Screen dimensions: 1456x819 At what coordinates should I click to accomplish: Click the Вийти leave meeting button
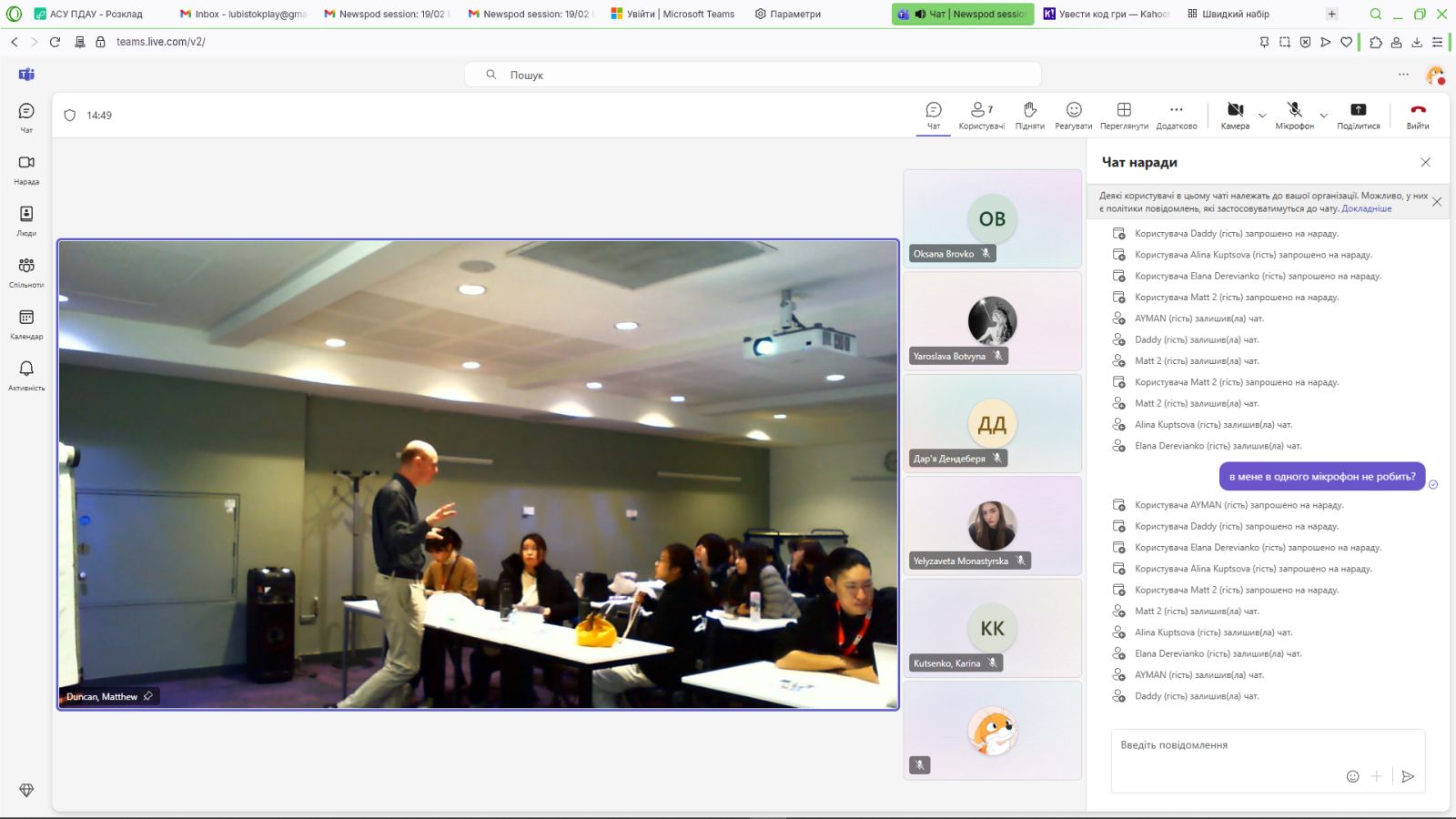tap(1417, 115)
